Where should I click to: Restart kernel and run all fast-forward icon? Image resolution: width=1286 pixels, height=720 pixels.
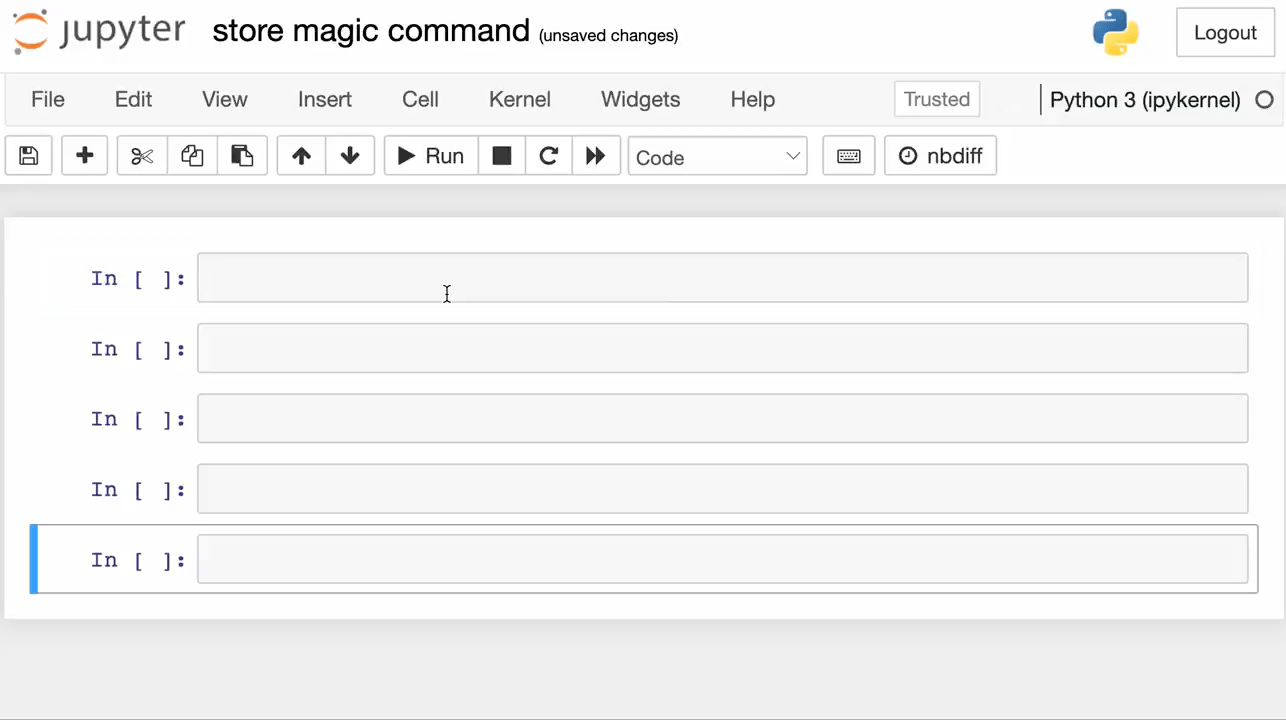pos(596,156)
